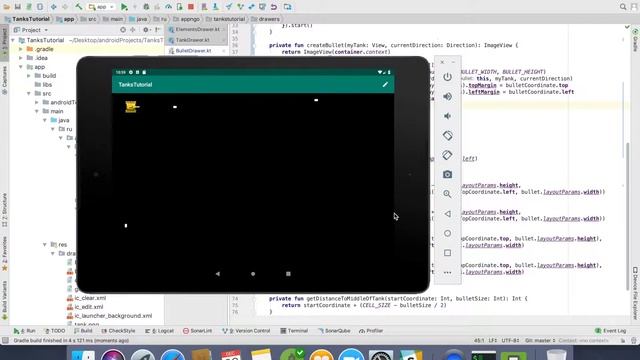This screenshot has width=640, height=360.
Task: Open the Profiler tool window
Action: pyautogui.click(x=371, y=331)
